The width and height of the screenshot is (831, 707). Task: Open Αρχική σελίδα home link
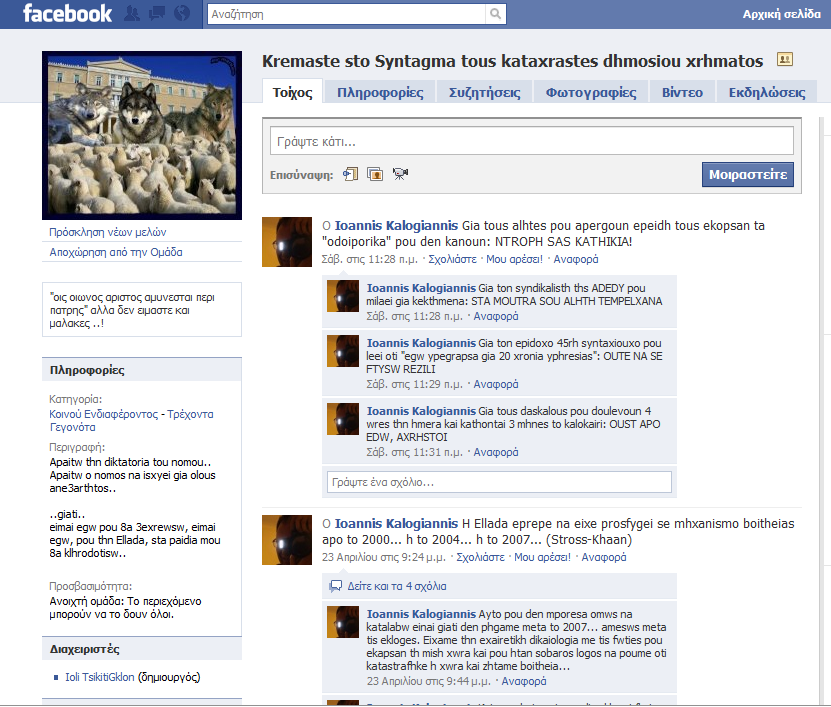pyautogui.click(x=782, y=14)
